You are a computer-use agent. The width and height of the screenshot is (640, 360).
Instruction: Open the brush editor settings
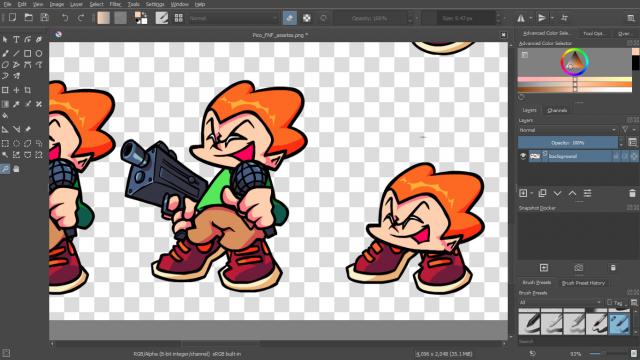pyautogui.click(x=162, y=18)
